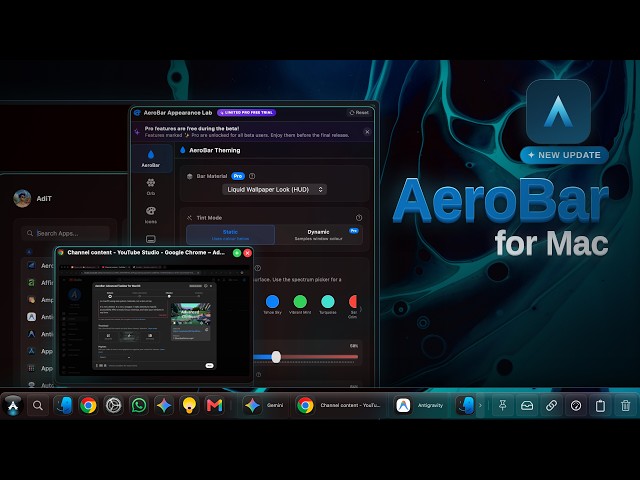Open Finder from the pinned bar apps
Viewport: 640px width, 480px height.
(63, 405)
